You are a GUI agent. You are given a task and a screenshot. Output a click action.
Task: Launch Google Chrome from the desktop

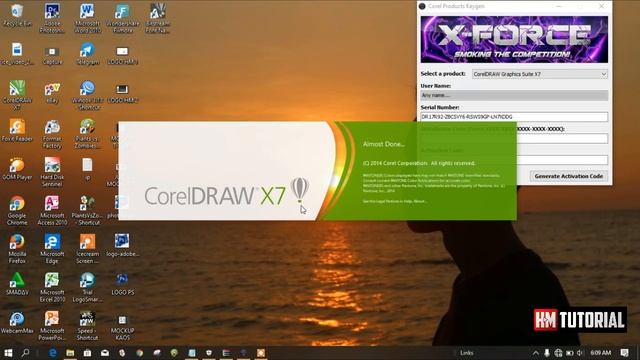17,210
